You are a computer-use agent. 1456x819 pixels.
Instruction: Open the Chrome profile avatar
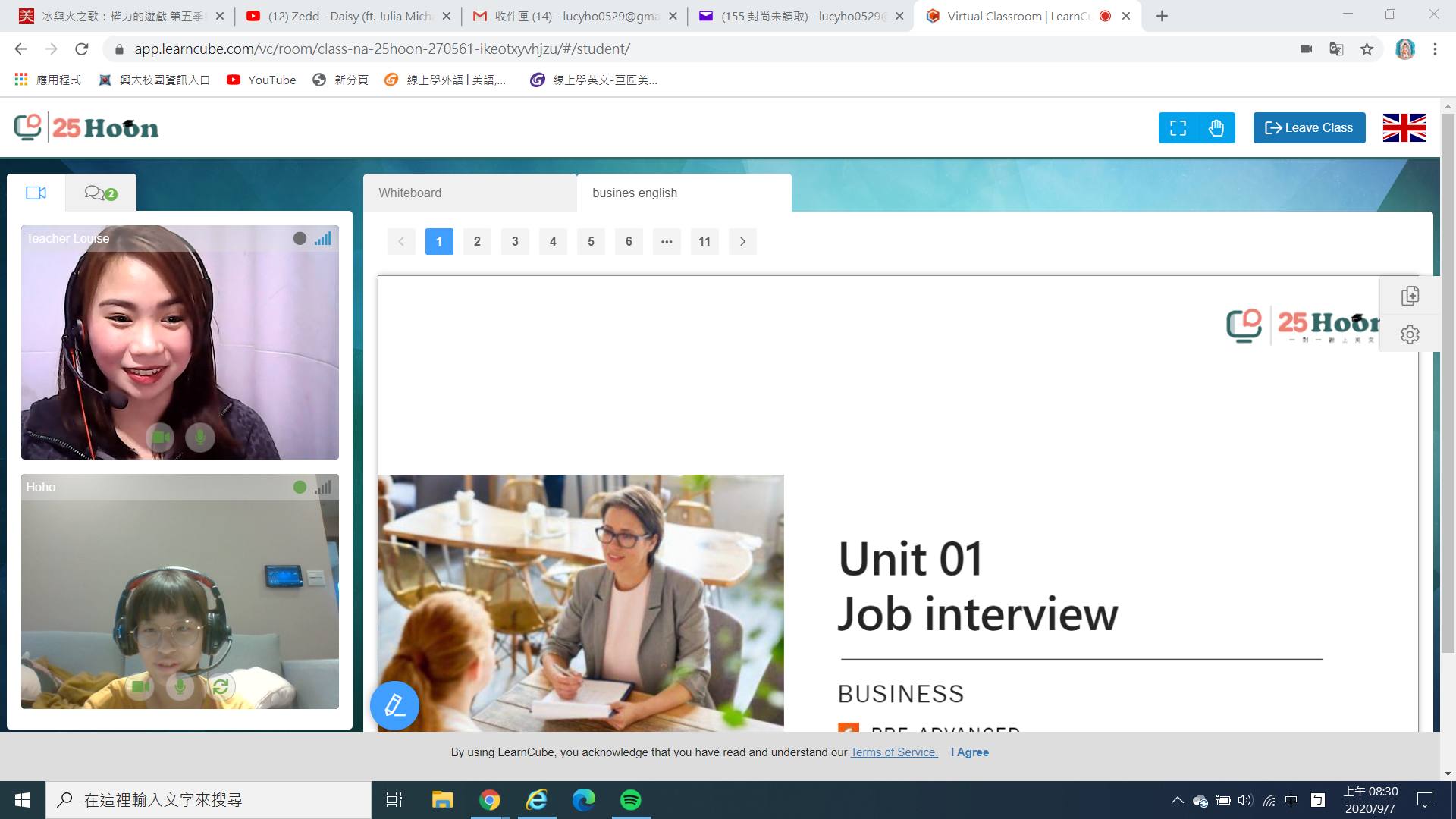tap(1405, 49)
